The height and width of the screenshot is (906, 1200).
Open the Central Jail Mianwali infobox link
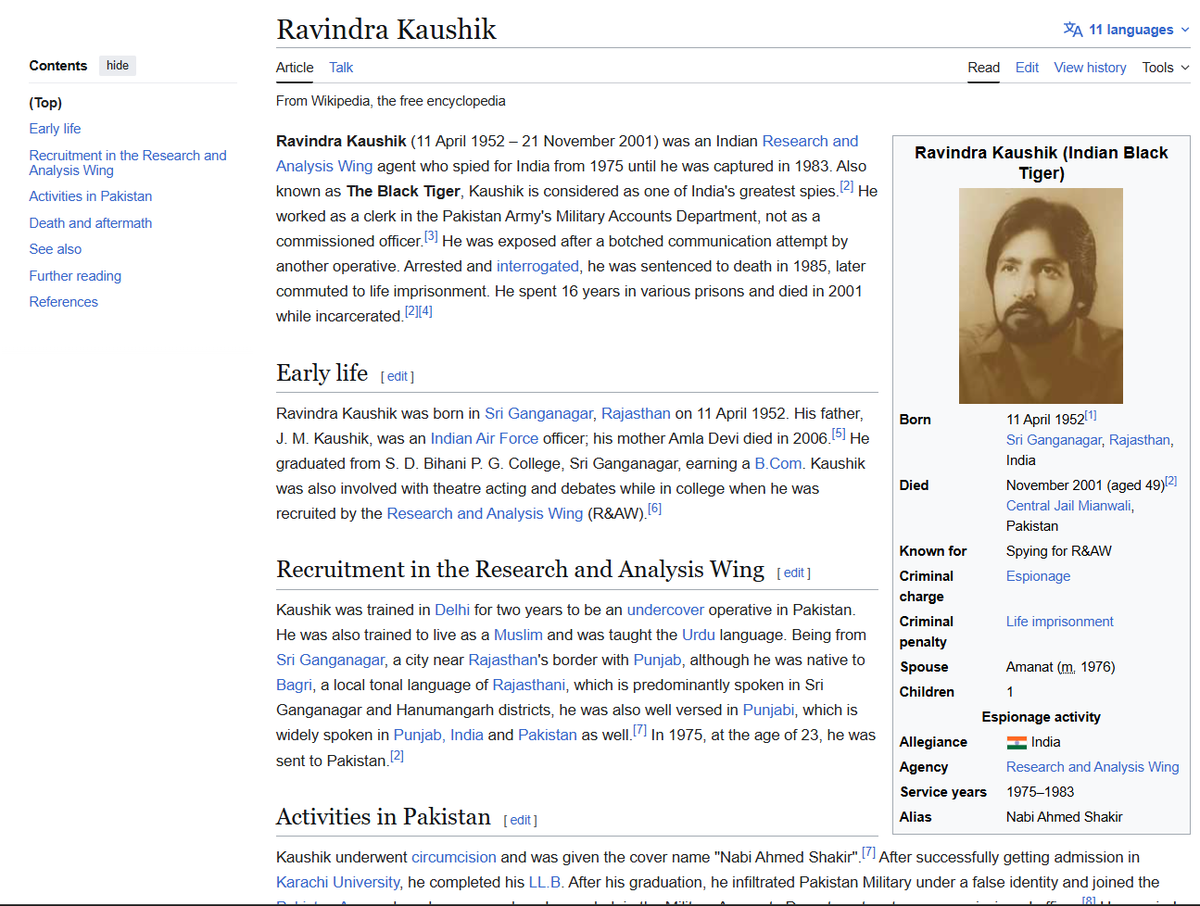pos(1069,506)
